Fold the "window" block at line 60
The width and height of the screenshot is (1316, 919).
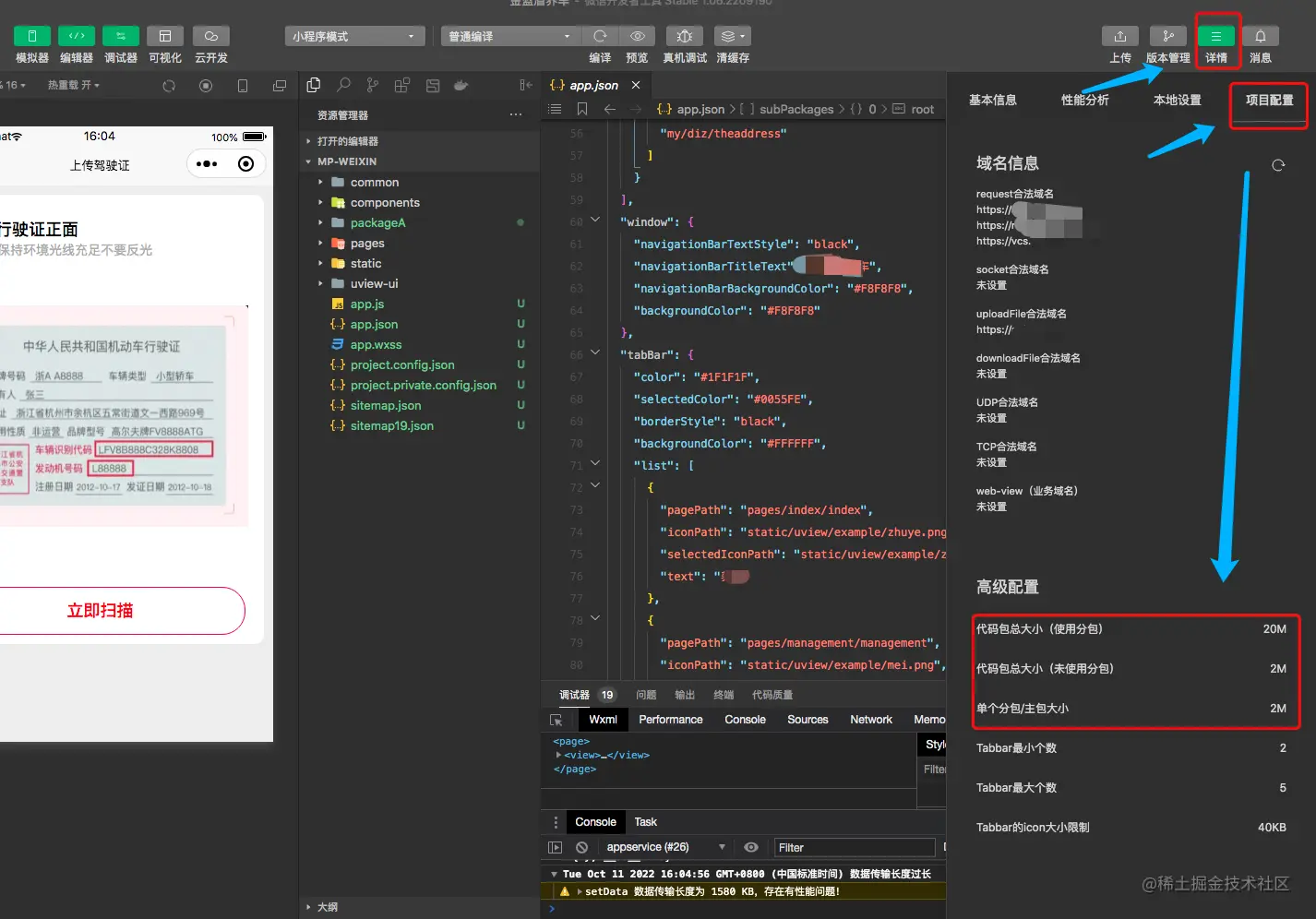(x=595, y=220)
